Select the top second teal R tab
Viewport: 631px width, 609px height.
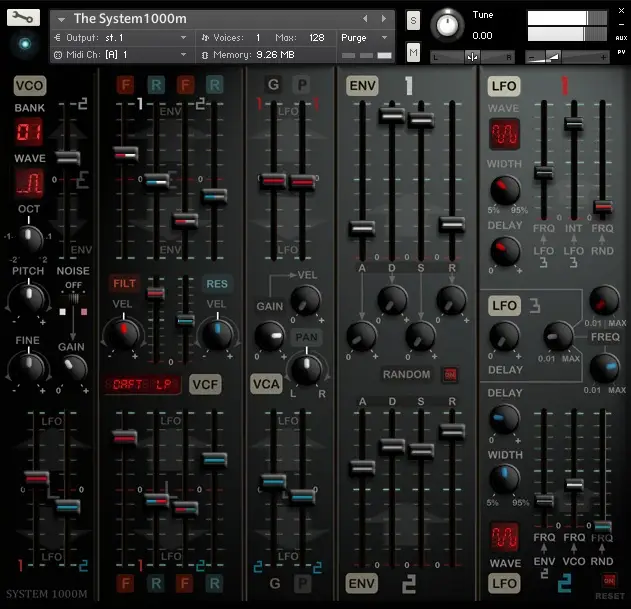pyautogui.click(x=215, y=85)
